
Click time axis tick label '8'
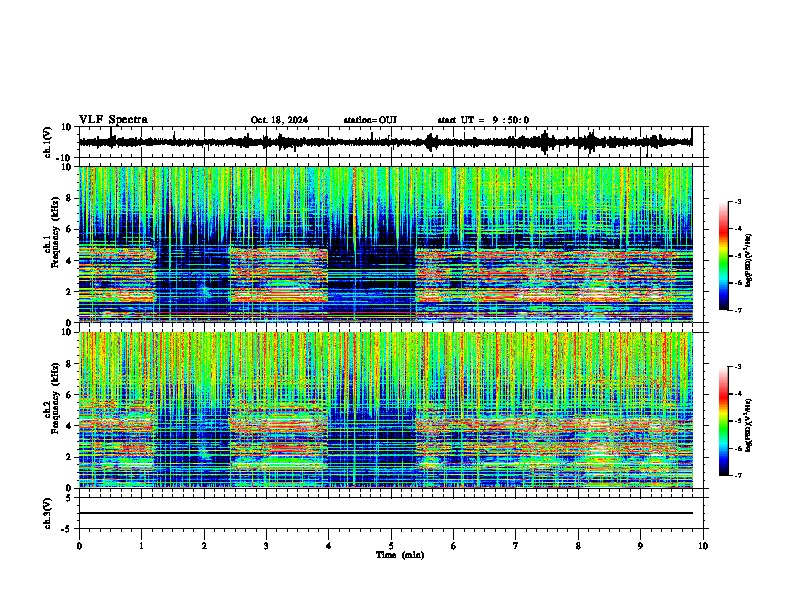click(578, 546)
